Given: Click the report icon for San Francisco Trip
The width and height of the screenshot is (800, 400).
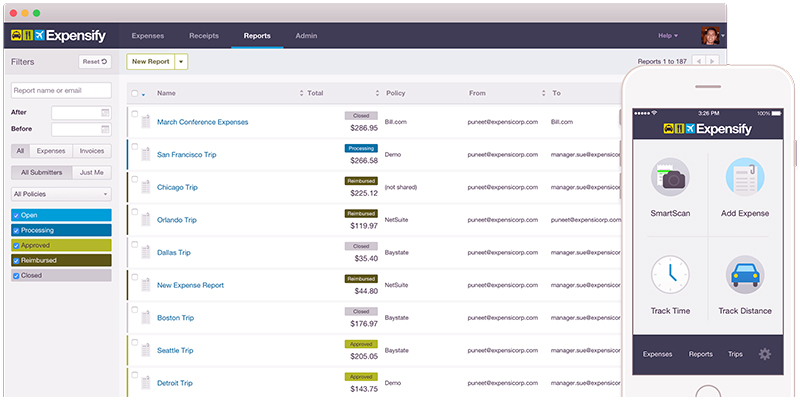Looking at the screenshot, I should coord(145,155).
